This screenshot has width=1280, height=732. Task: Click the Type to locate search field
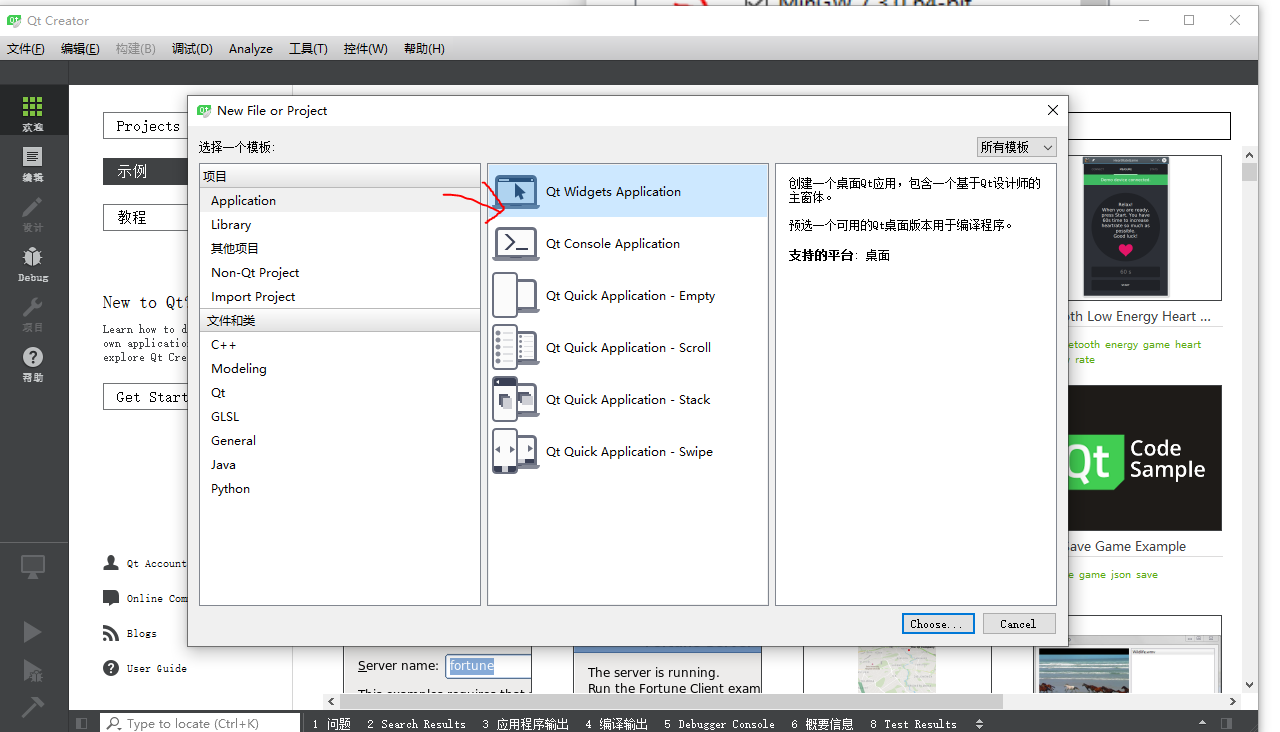pyautogui.click(x=200, y=723)
